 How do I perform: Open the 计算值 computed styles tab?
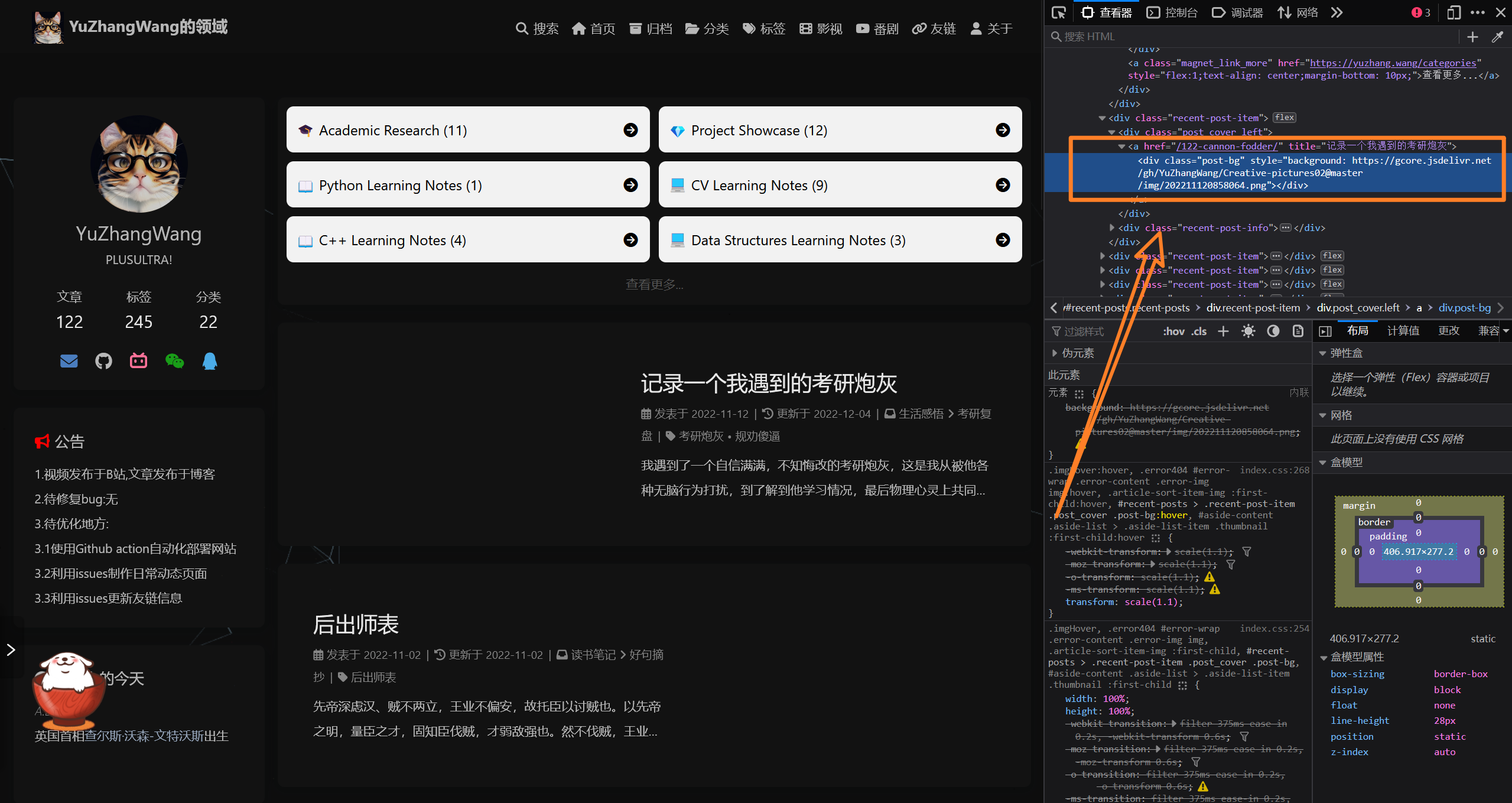pos(1403,330)
